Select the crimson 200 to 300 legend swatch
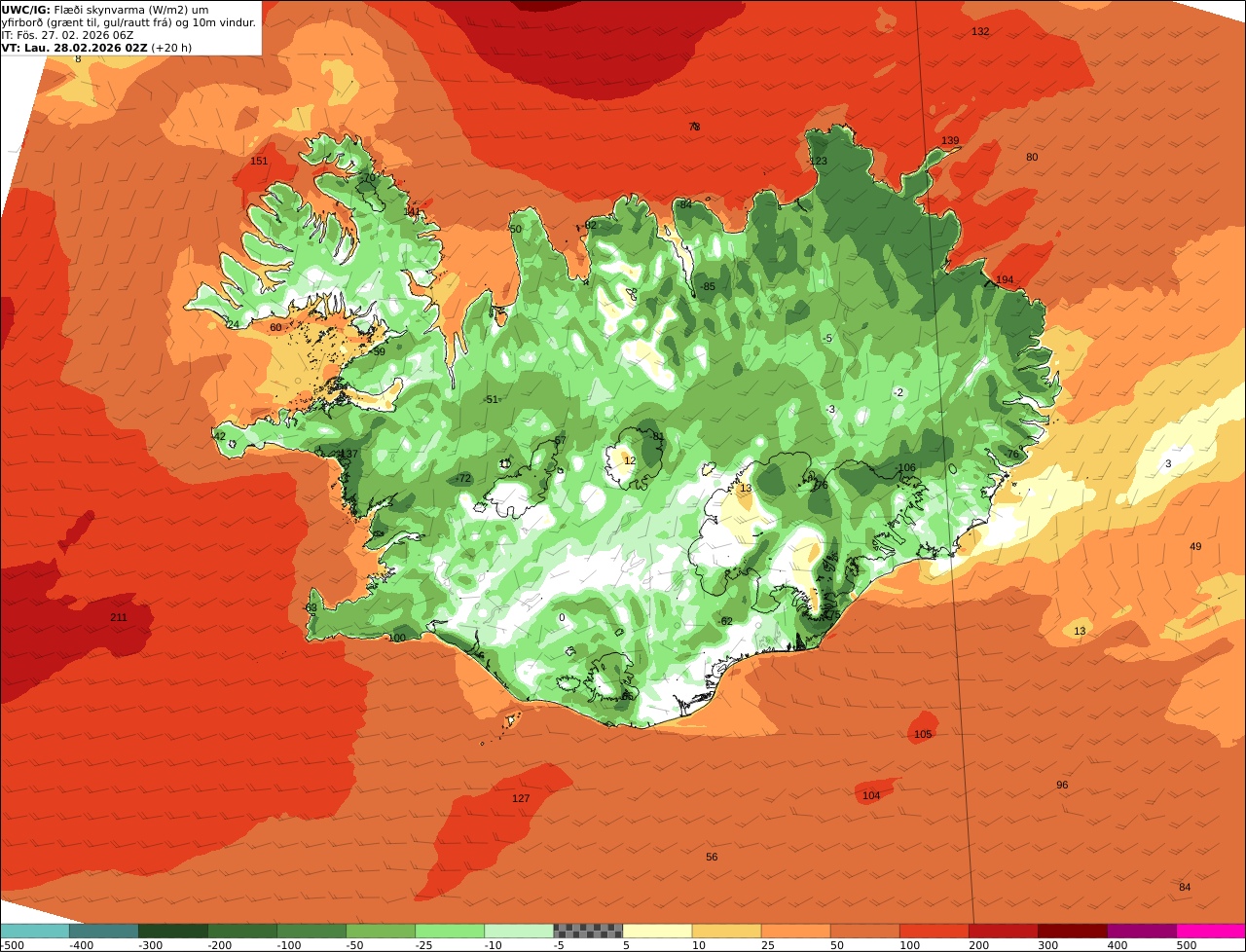The height and width of the screenshot is (952, 1246). 1004,931
